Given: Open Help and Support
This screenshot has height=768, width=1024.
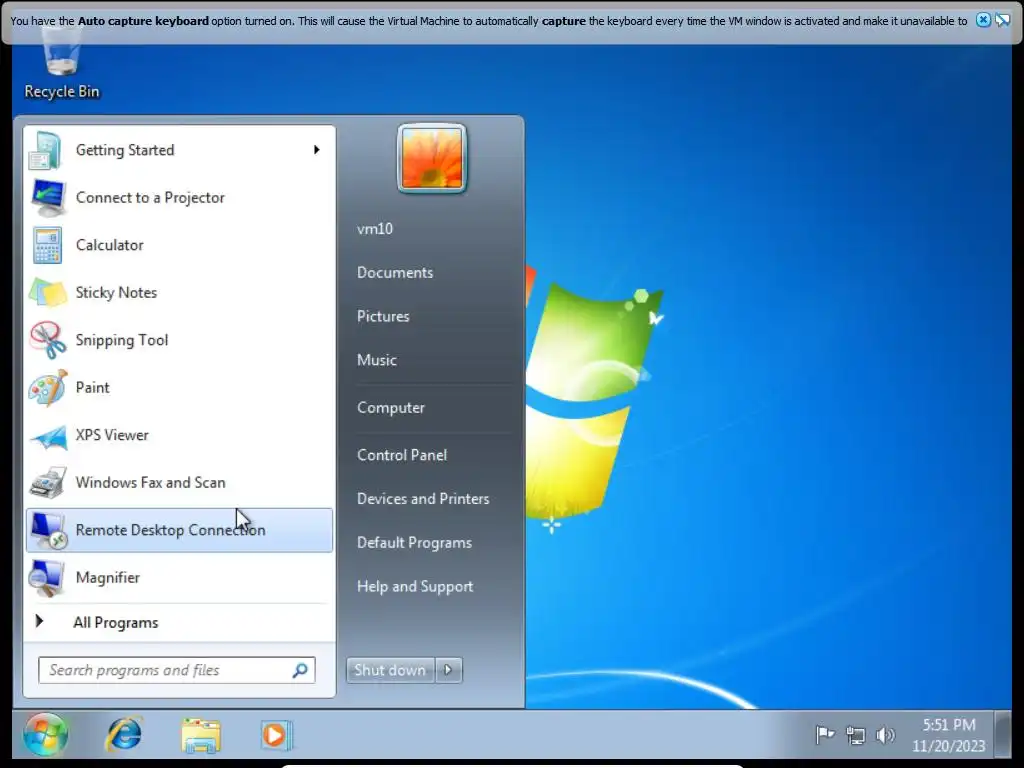Looking at the screenshot, I should point(415,586).
